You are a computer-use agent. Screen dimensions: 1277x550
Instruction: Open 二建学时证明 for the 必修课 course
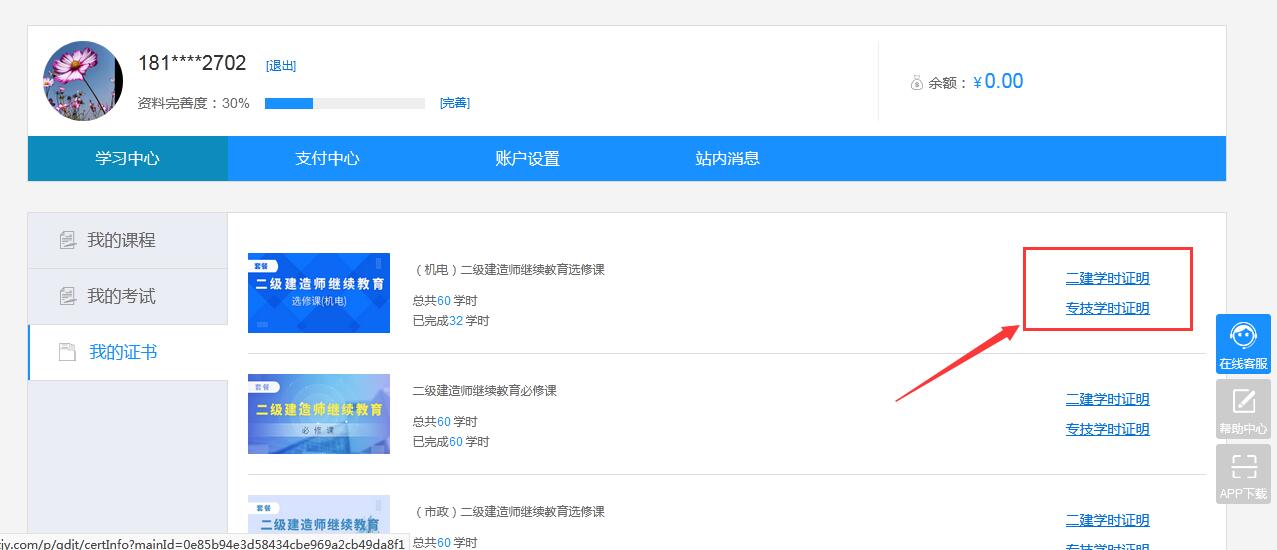pyautogui.click(x=1107, y=400)
